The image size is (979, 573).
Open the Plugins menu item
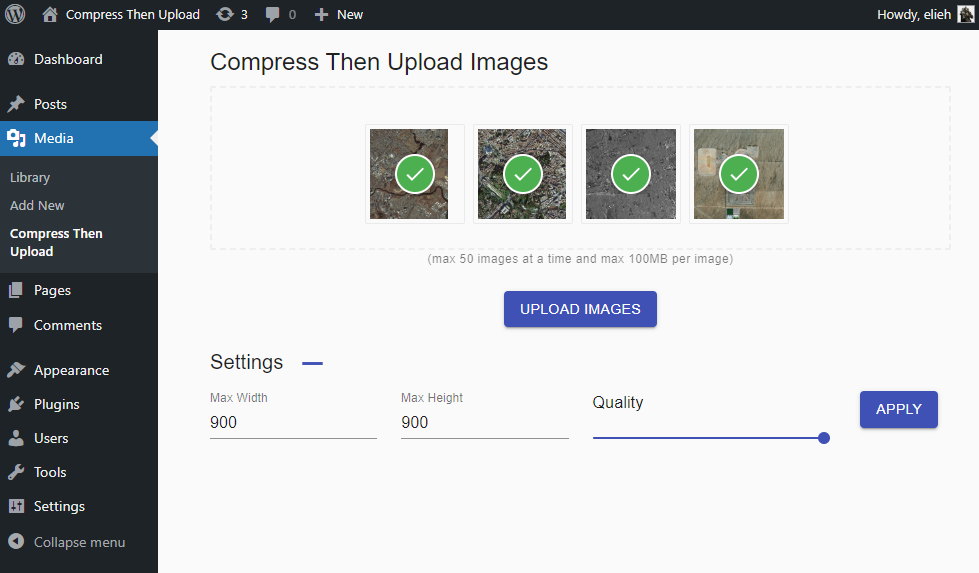click(x=79, y=404)
